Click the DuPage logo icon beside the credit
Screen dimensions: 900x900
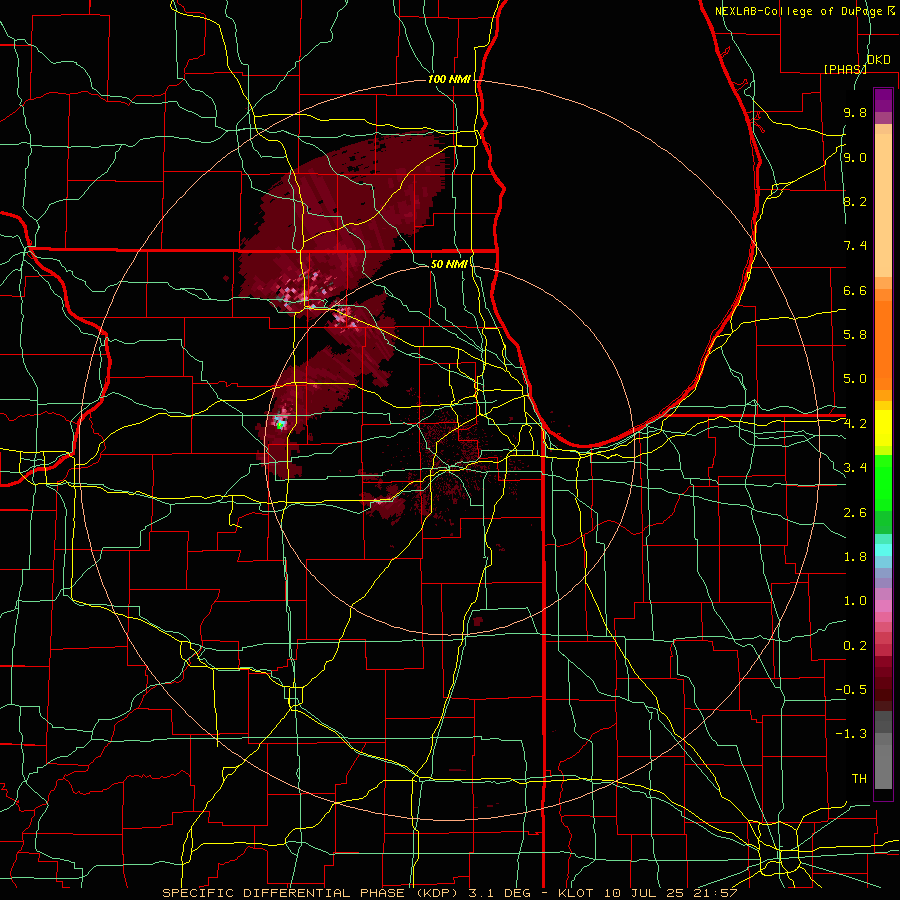point(891,11)
